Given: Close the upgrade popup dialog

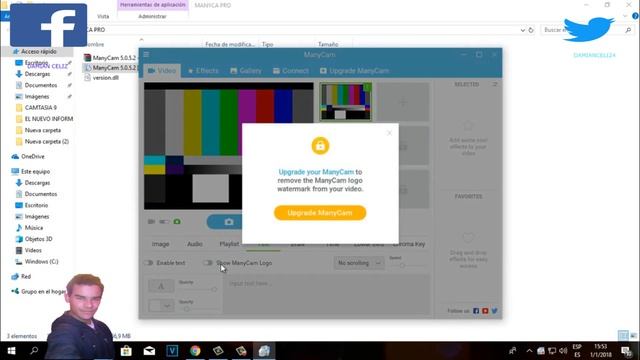Looking at the screenshot, I should 389,133.
